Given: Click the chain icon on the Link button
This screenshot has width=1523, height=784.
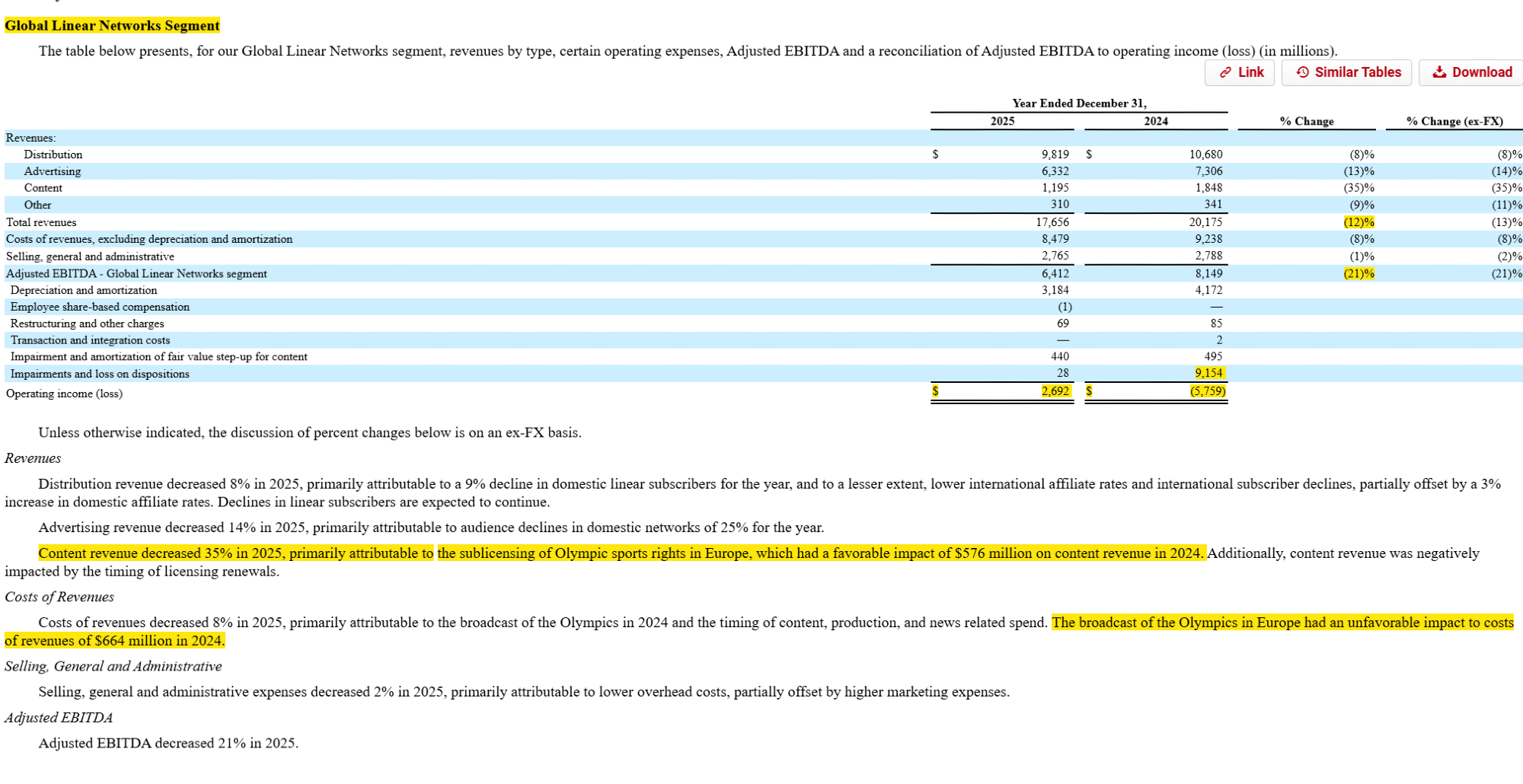Looking at the screenshot, I should 1225,72.
